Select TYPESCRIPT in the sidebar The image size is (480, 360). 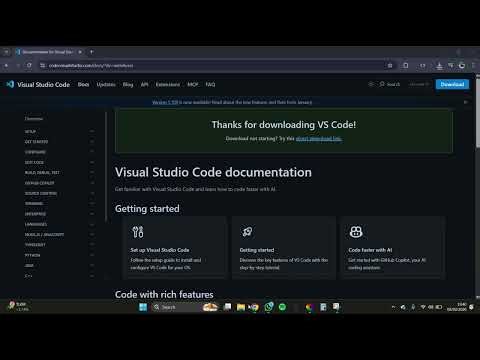35,245
